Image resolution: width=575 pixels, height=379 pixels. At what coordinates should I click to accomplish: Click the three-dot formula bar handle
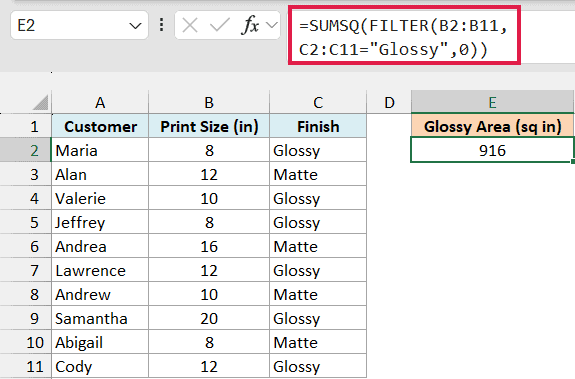[161, 25]
